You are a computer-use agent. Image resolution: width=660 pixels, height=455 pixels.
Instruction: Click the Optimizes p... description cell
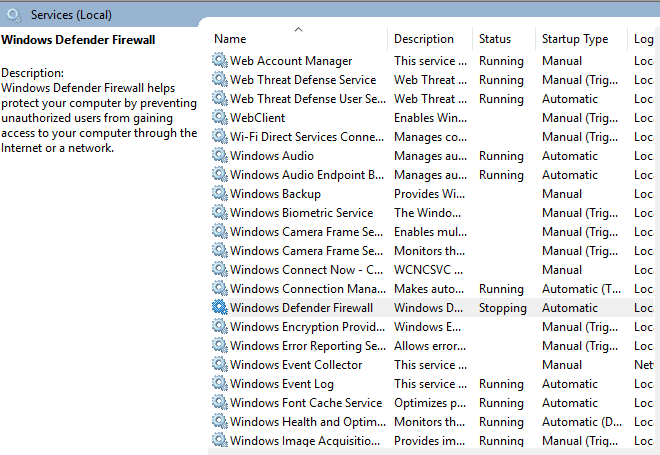coord(430,403)
